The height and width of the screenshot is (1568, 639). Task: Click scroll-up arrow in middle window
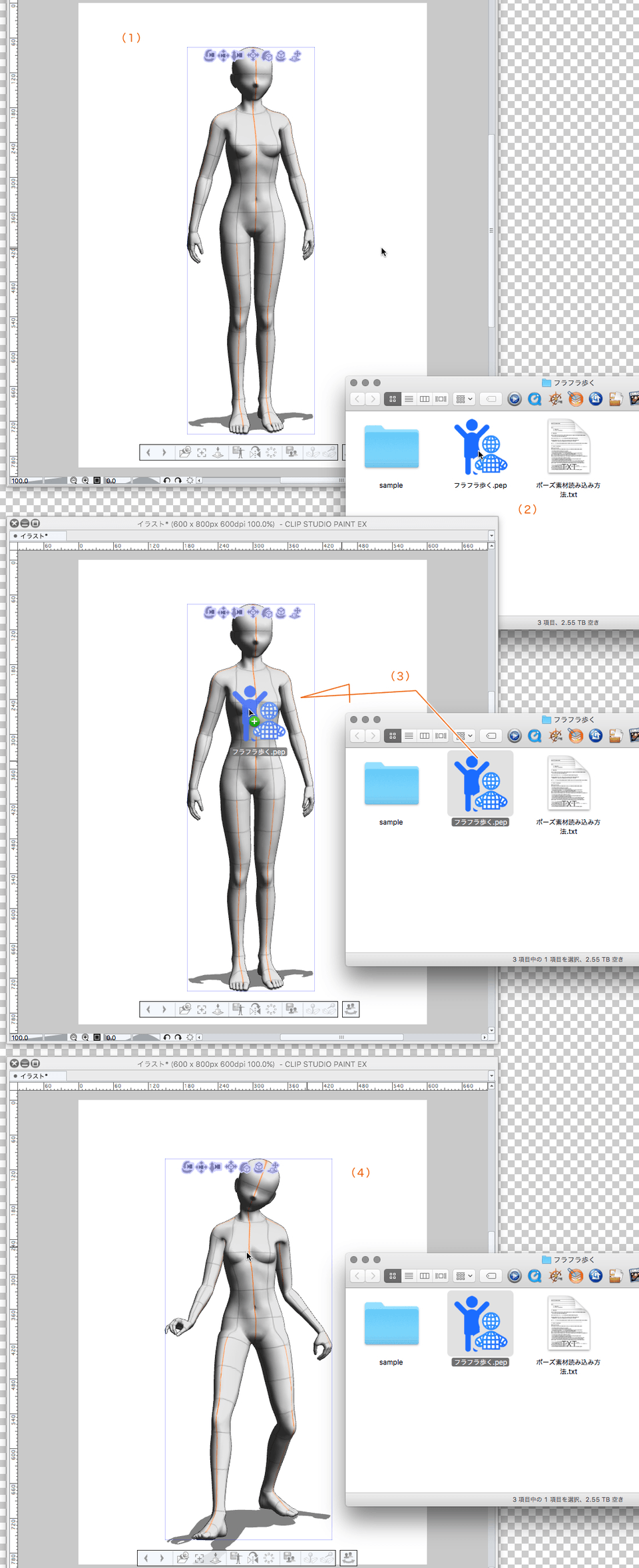(x=491, y=546)
